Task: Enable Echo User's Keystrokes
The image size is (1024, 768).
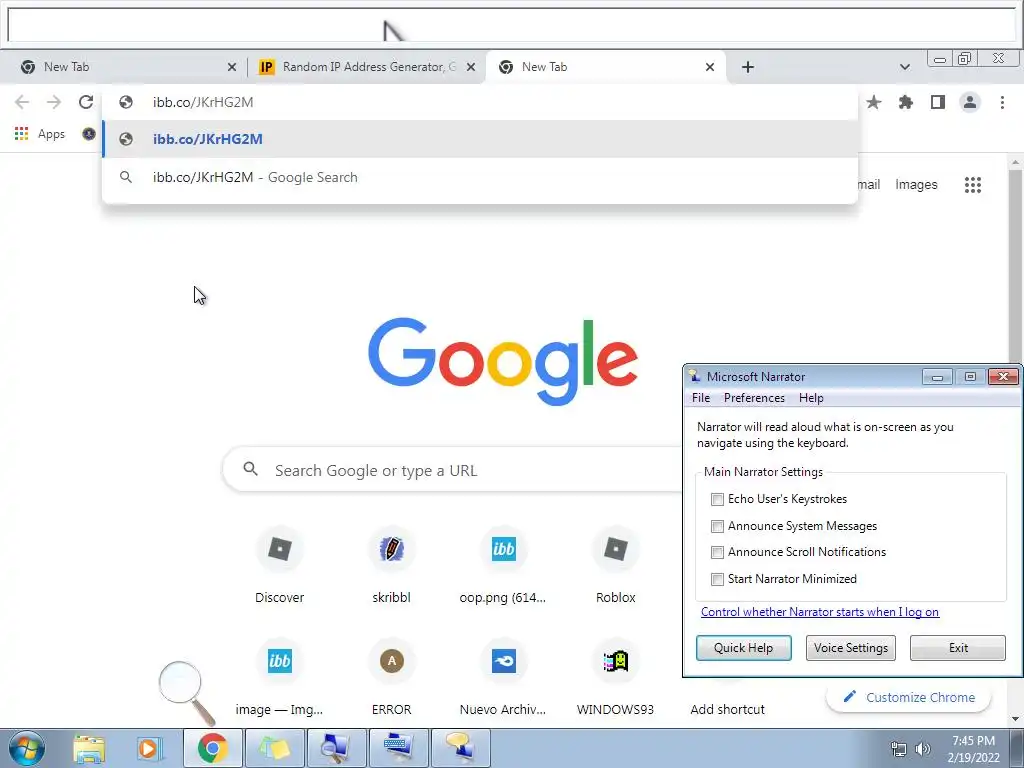Action: [x=717, y=500]
